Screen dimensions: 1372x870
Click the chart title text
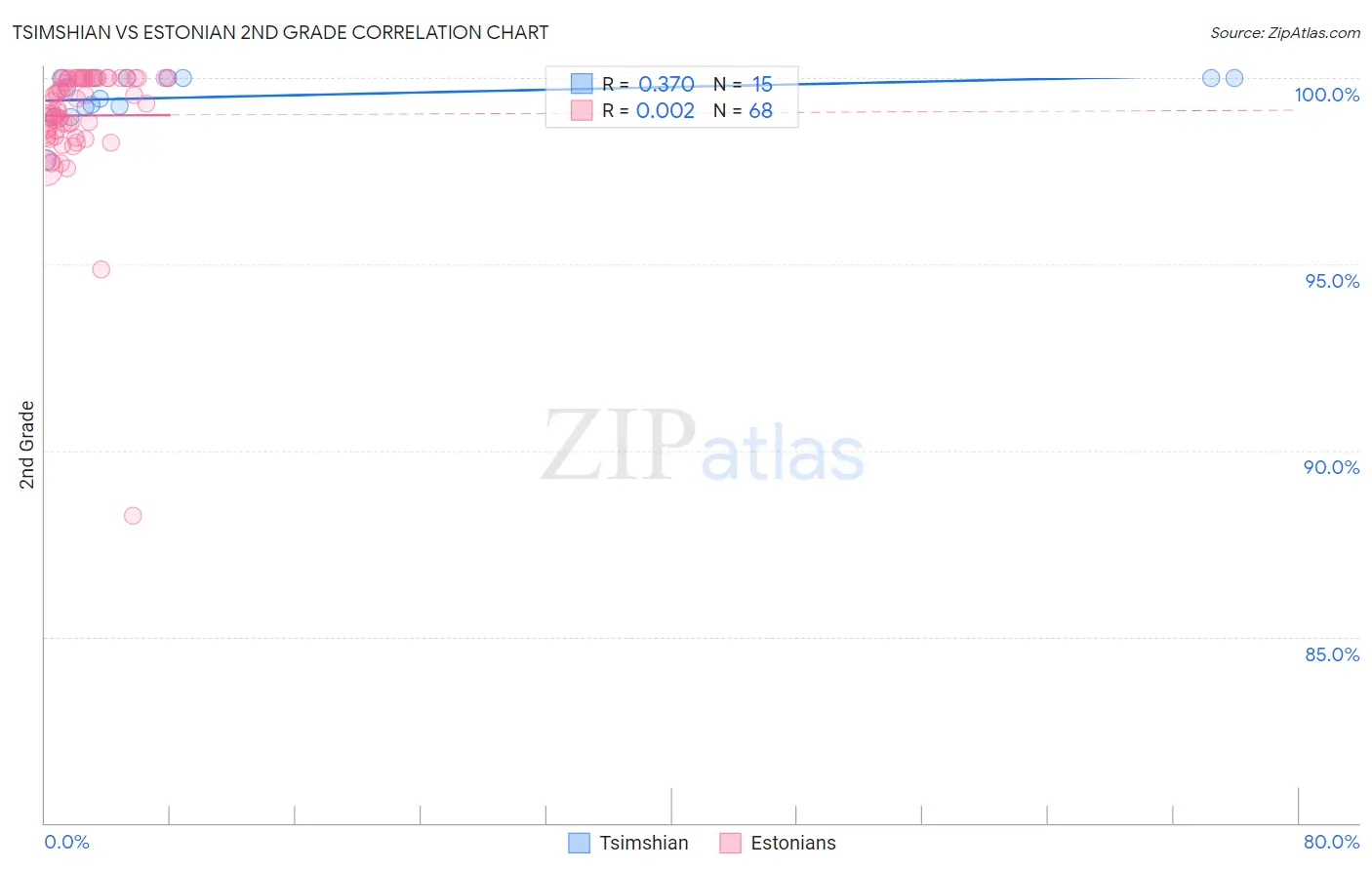(x=280, y=32)
